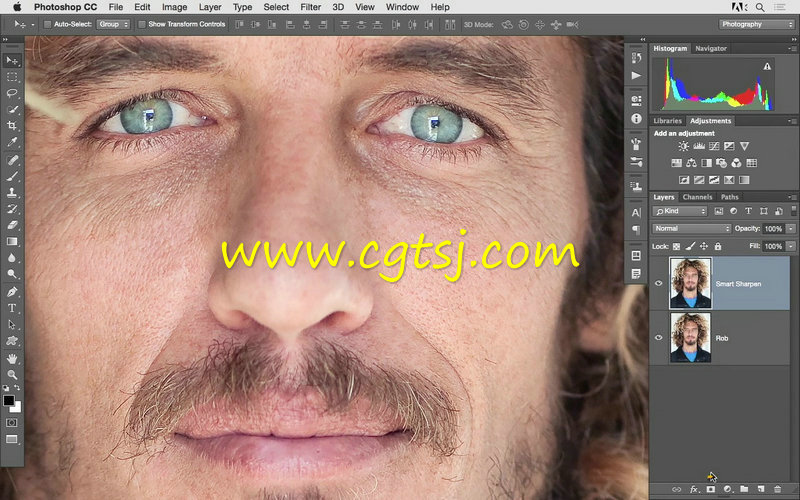Select the Crop tool

click(x=12, y=126)
